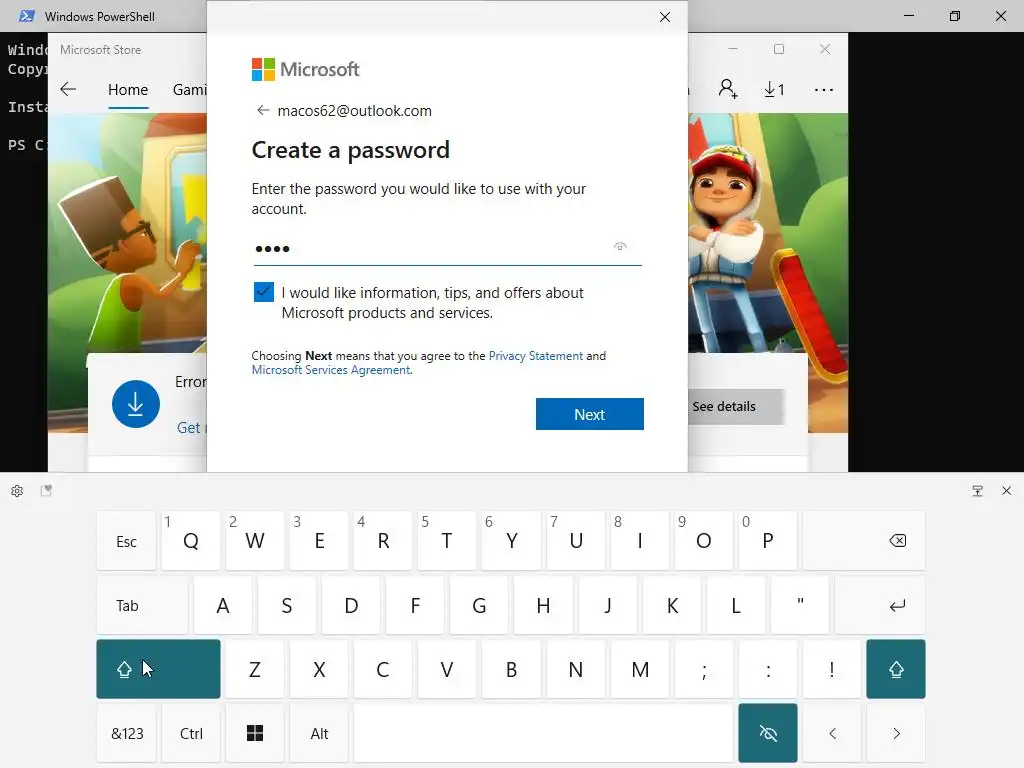
Task: Tap the backspace key
Action: point(864,541)
